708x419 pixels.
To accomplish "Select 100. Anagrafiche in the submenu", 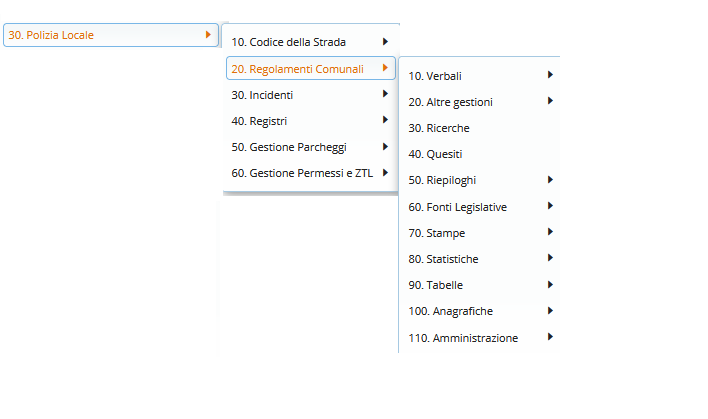I will (450, 311).
